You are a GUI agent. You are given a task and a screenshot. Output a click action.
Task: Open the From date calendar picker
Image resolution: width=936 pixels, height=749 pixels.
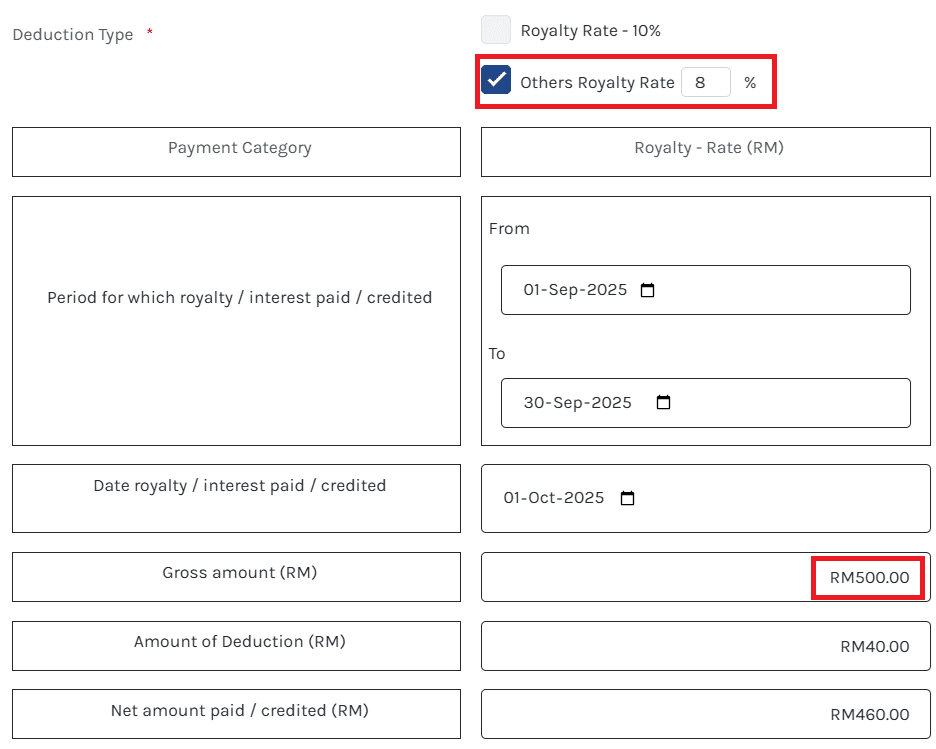(648, 289)
